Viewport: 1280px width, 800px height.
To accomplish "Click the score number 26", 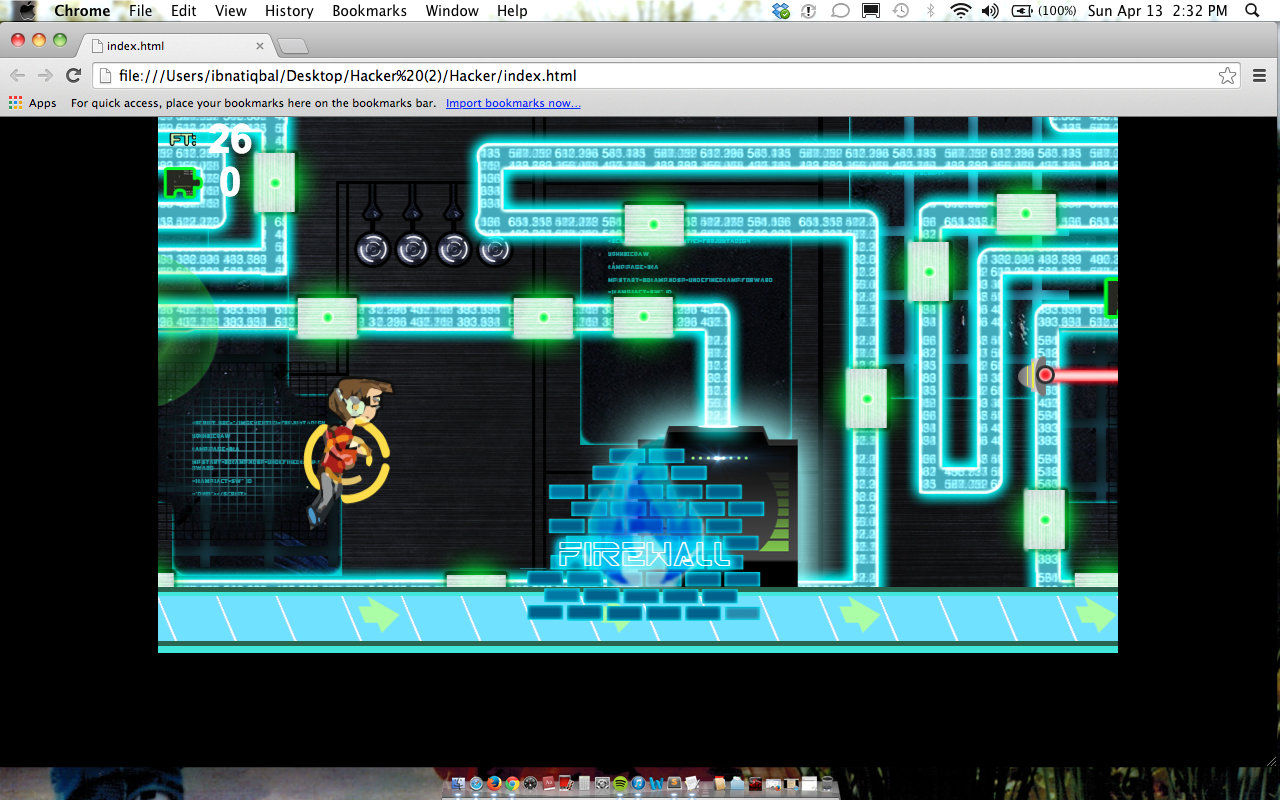I will (x=230, y=141).
